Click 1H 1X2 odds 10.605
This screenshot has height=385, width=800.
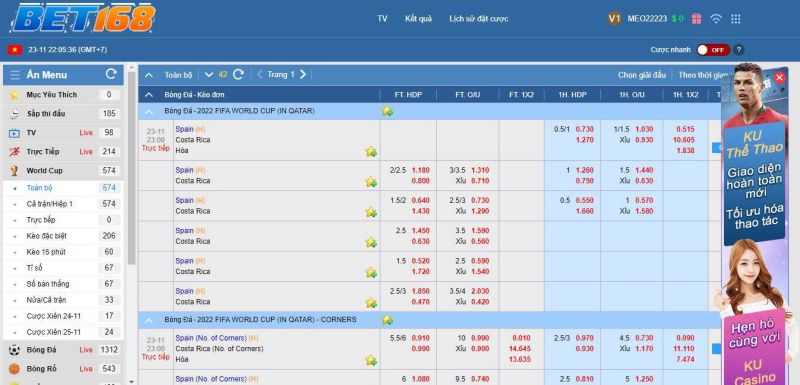click(684, 140)
